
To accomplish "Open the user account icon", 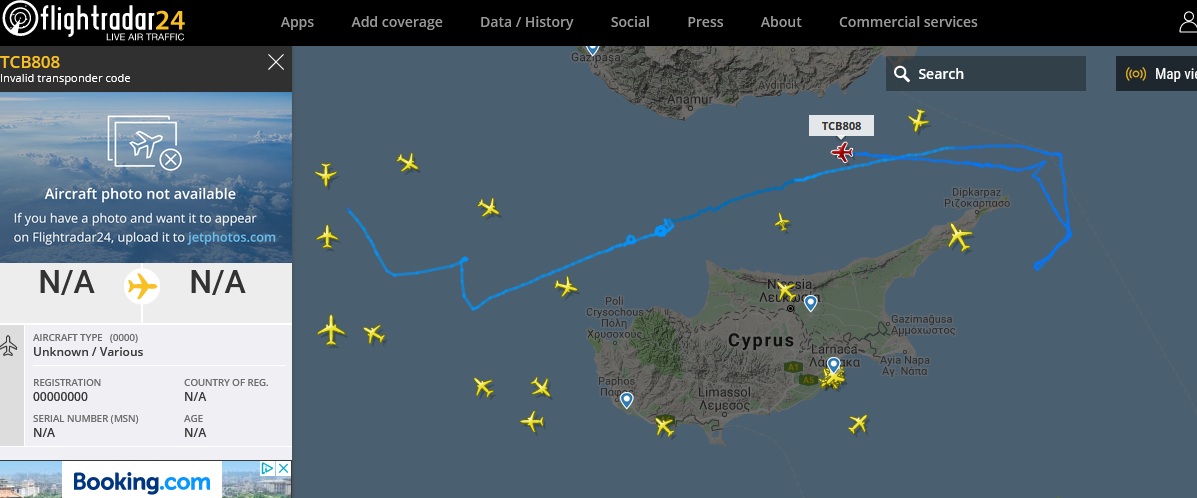I will point(1188,22).
